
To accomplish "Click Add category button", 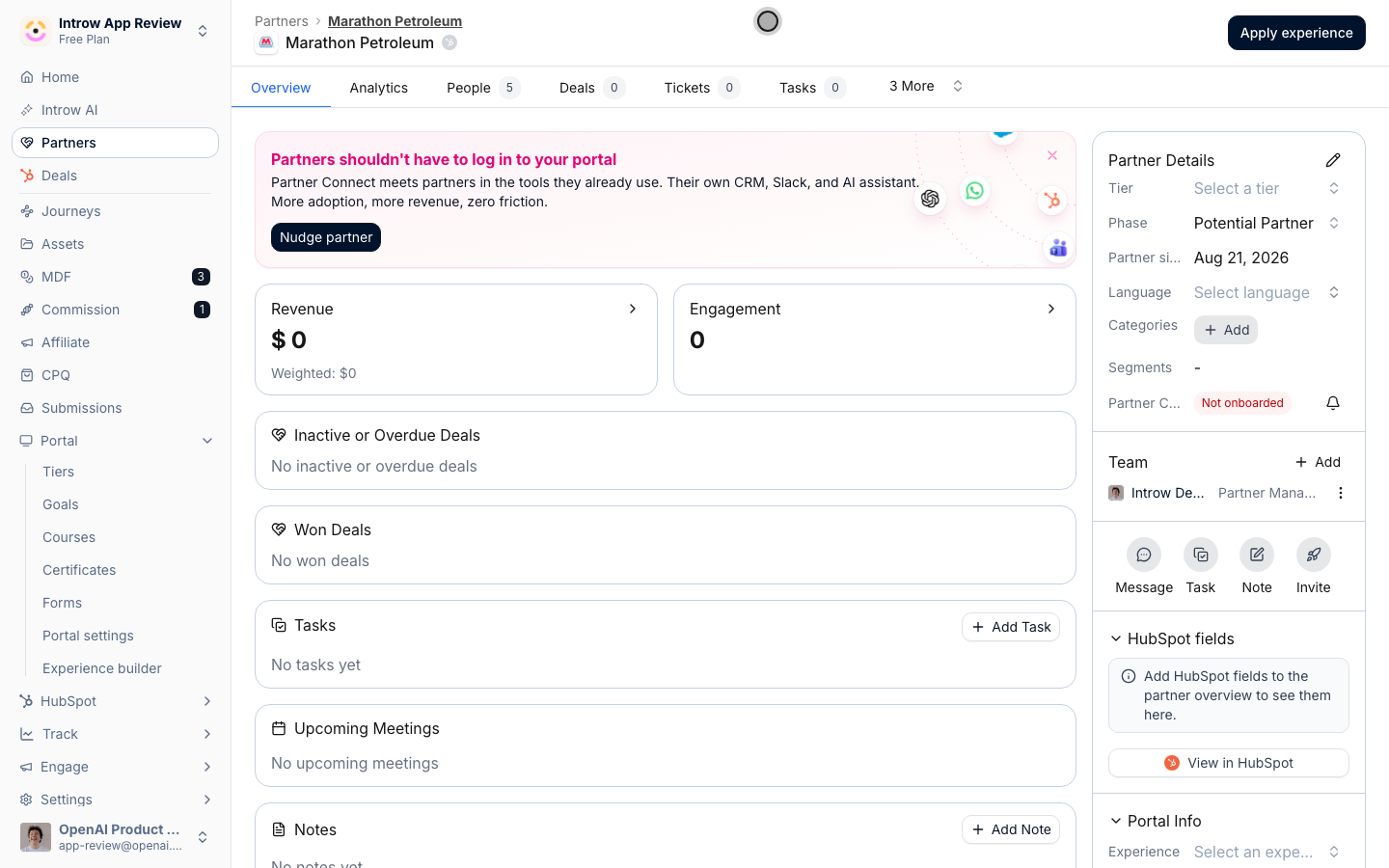I will 1226,330.
